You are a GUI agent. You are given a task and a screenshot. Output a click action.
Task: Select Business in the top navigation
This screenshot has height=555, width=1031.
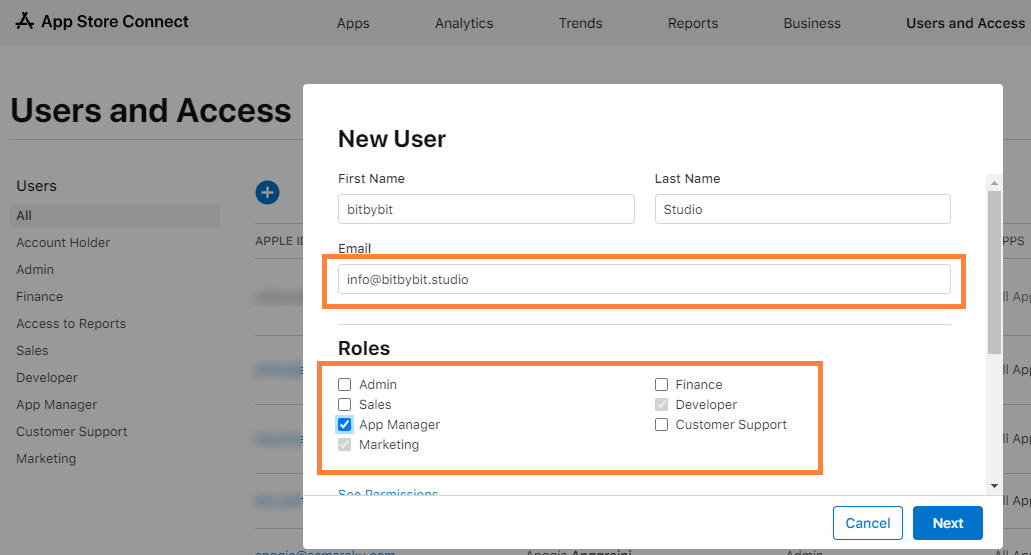pos(812,23)
